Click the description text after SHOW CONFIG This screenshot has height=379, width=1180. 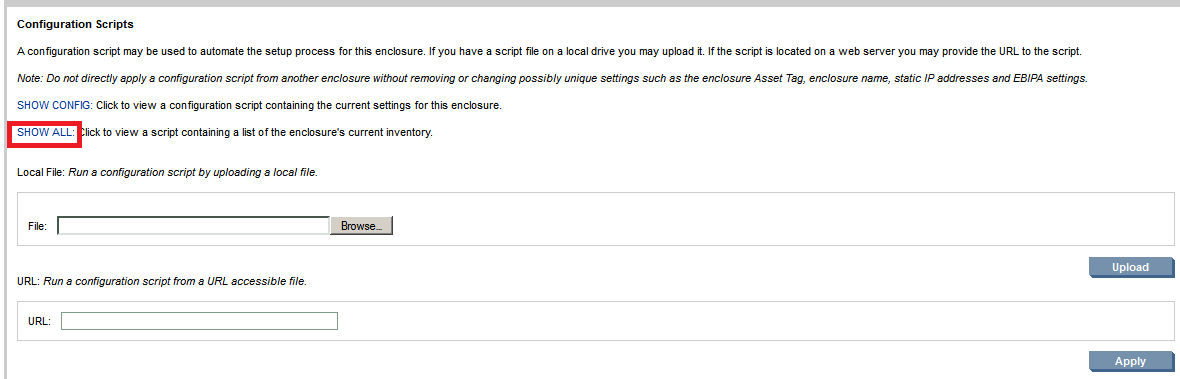point(297,105)
